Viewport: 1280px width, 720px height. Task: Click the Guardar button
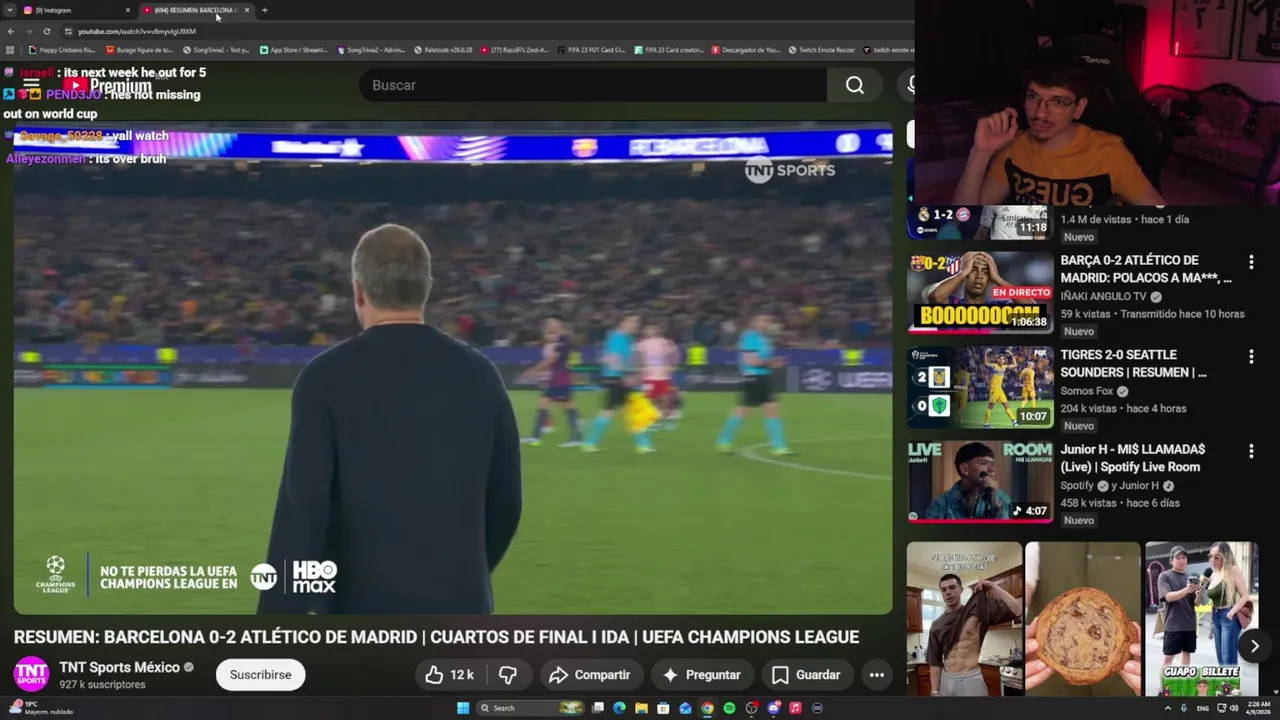[806, 675]
